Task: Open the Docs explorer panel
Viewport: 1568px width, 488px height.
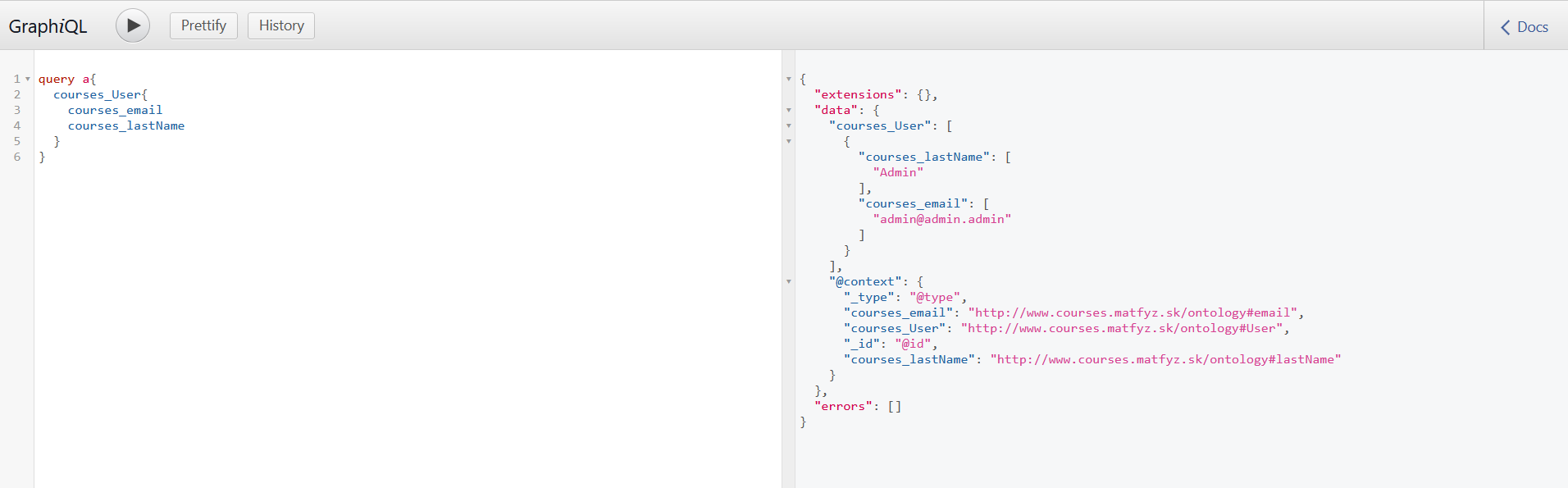Action: (1525, 27)
